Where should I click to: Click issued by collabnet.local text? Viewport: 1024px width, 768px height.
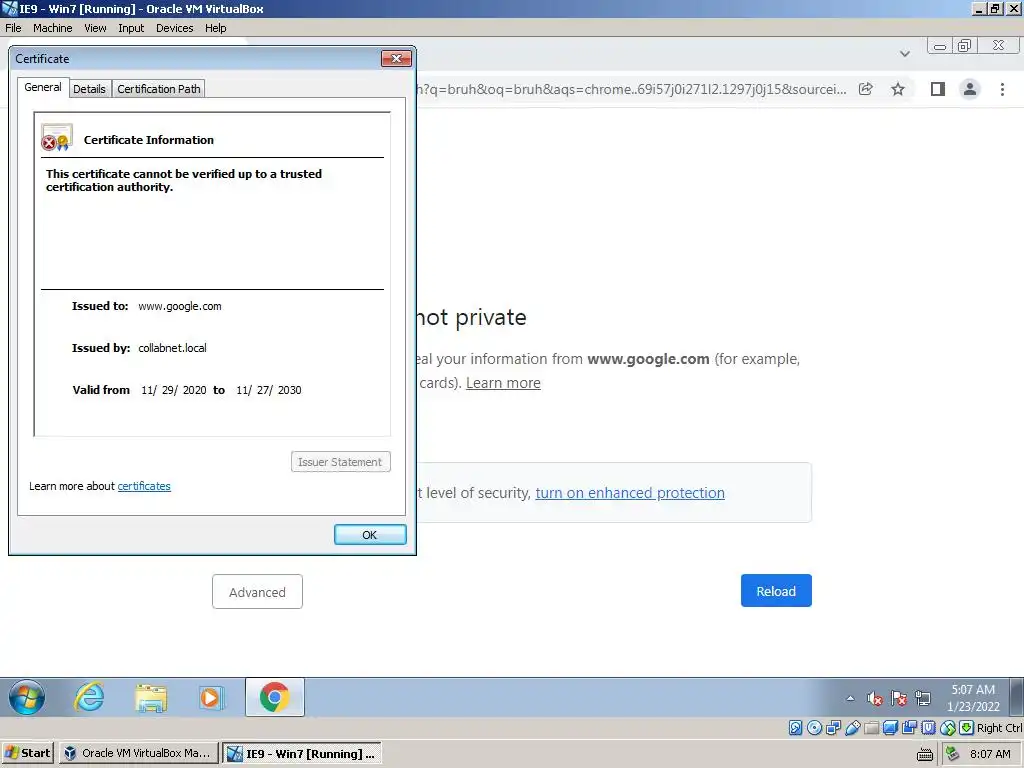(172, 348)
